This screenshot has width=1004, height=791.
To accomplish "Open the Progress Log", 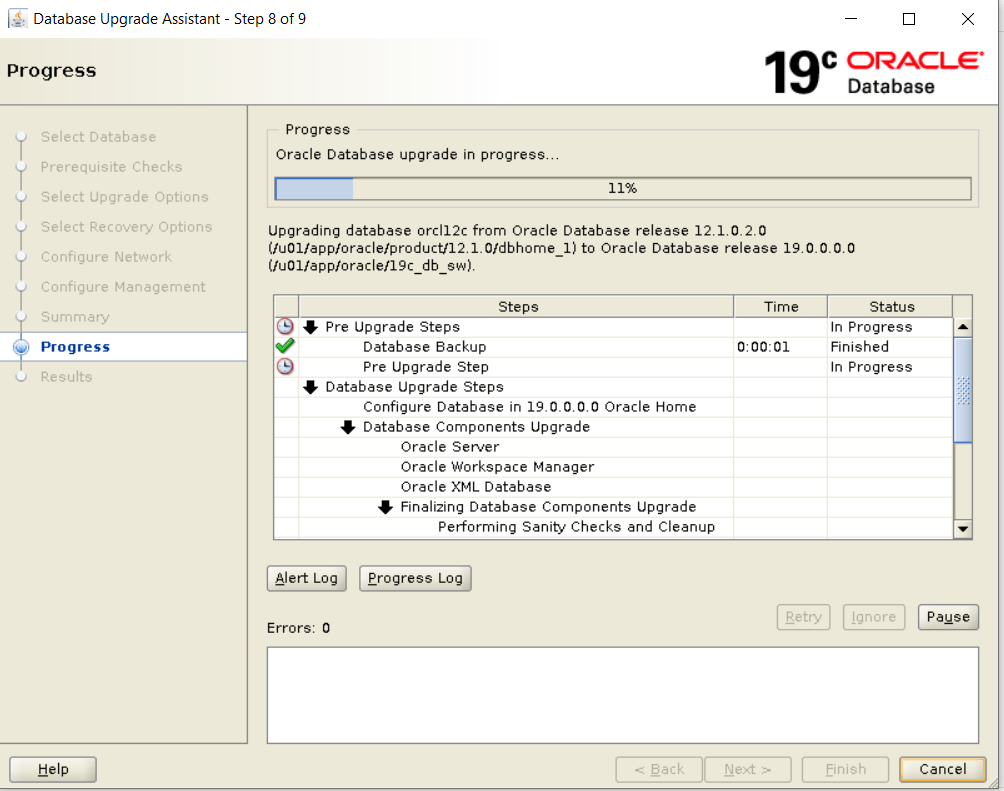I will pyautogui.click(x=415, y=578).
